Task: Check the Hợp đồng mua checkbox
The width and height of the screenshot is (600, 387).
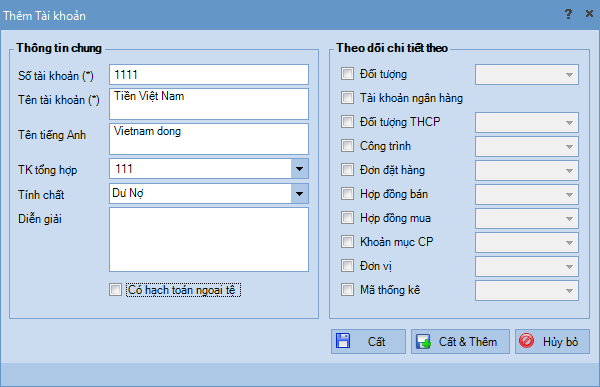Action: [x=347, y=218]
